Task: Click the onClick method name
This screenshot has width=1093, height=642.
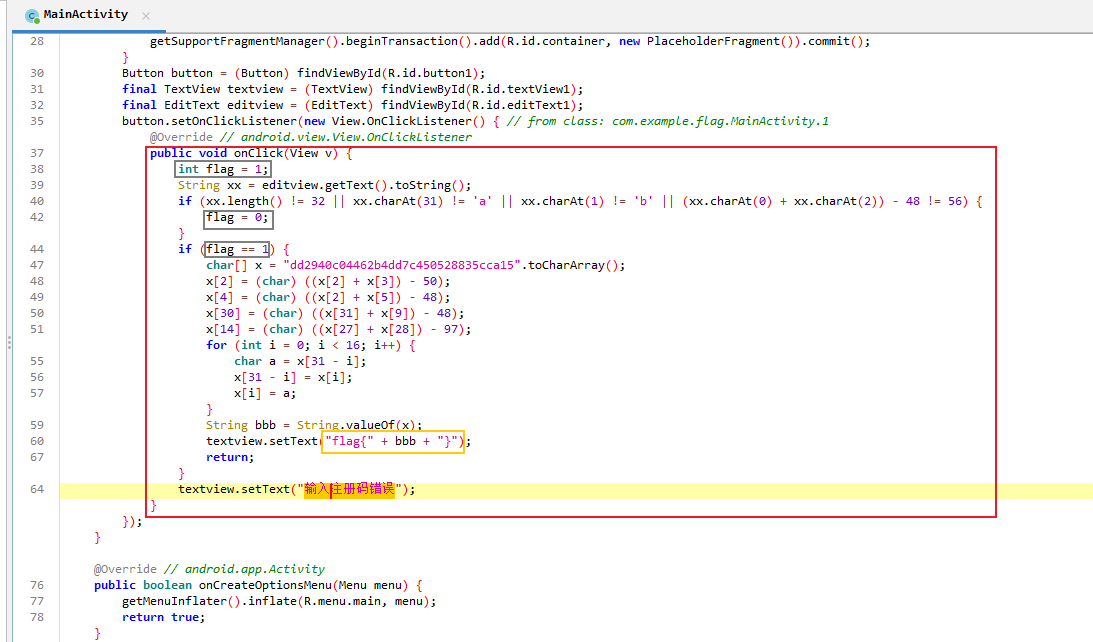Action: click(x=258, y=153)
